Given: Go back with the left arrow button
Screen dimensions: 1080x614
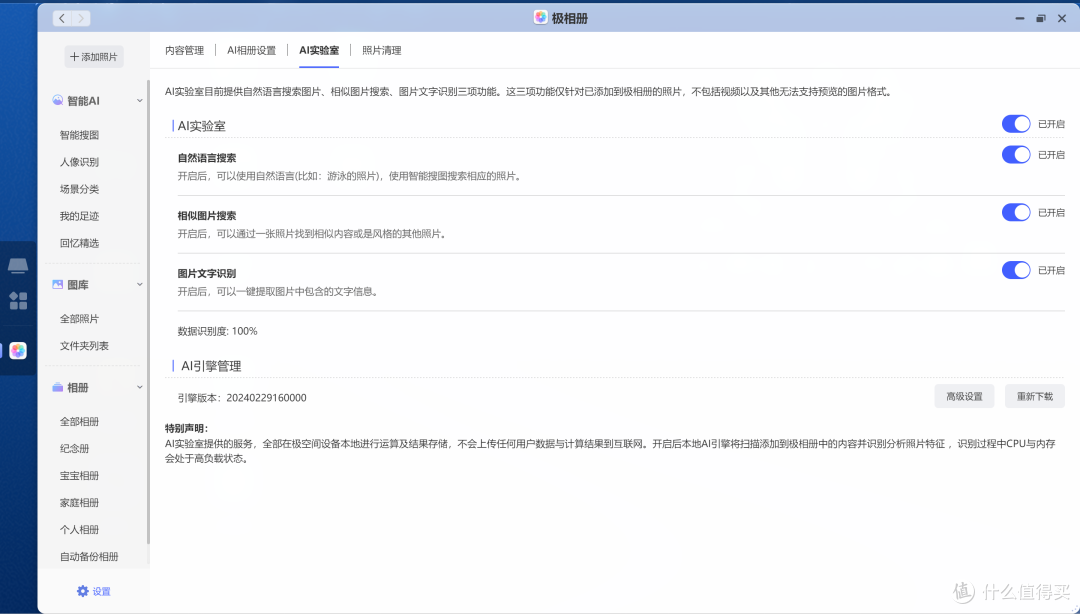Looking at the screenshot, I should [x=63, y=19].
